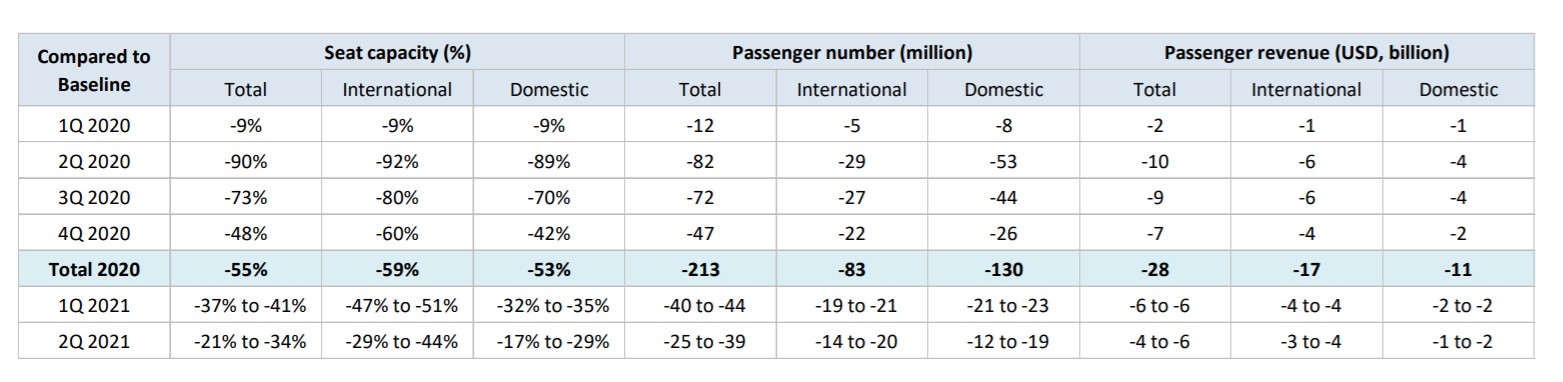Viewport: 1563px width, 382px height.
Task: Click the '-25 to -39' cell
Action: click(700, 341)
